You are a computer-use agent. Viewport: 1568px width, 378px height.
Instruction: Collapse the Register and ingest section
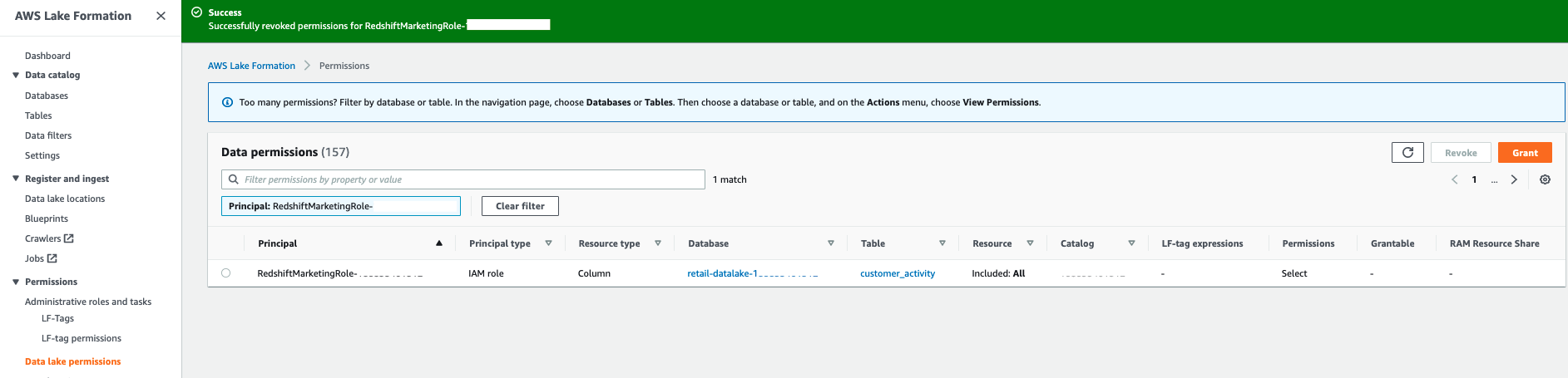pyautogui.click(x=16, y=179)
